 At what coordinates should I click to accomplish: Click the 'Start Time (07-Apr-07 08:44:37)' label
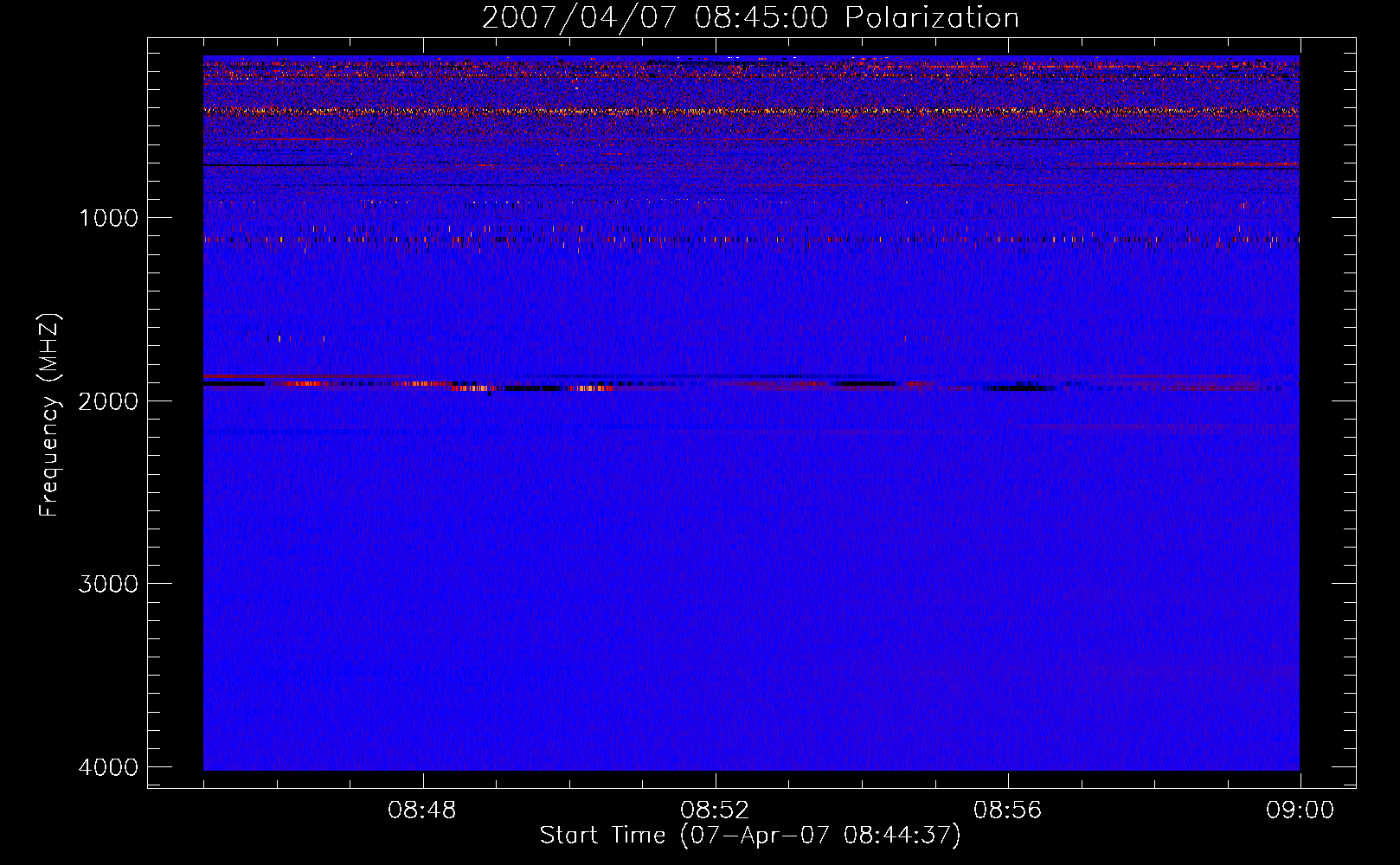[750, 836]
